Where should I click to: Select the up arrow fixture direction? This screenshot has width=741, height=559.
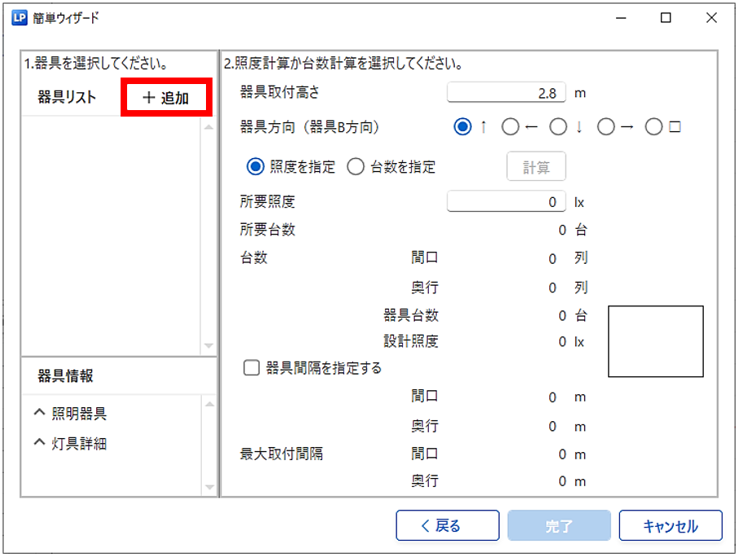click(x=462, y=127)
